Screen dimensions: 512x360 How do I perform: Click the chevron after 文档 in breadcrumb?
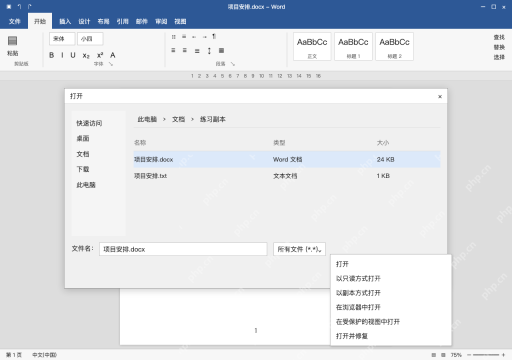click(192, 119)
